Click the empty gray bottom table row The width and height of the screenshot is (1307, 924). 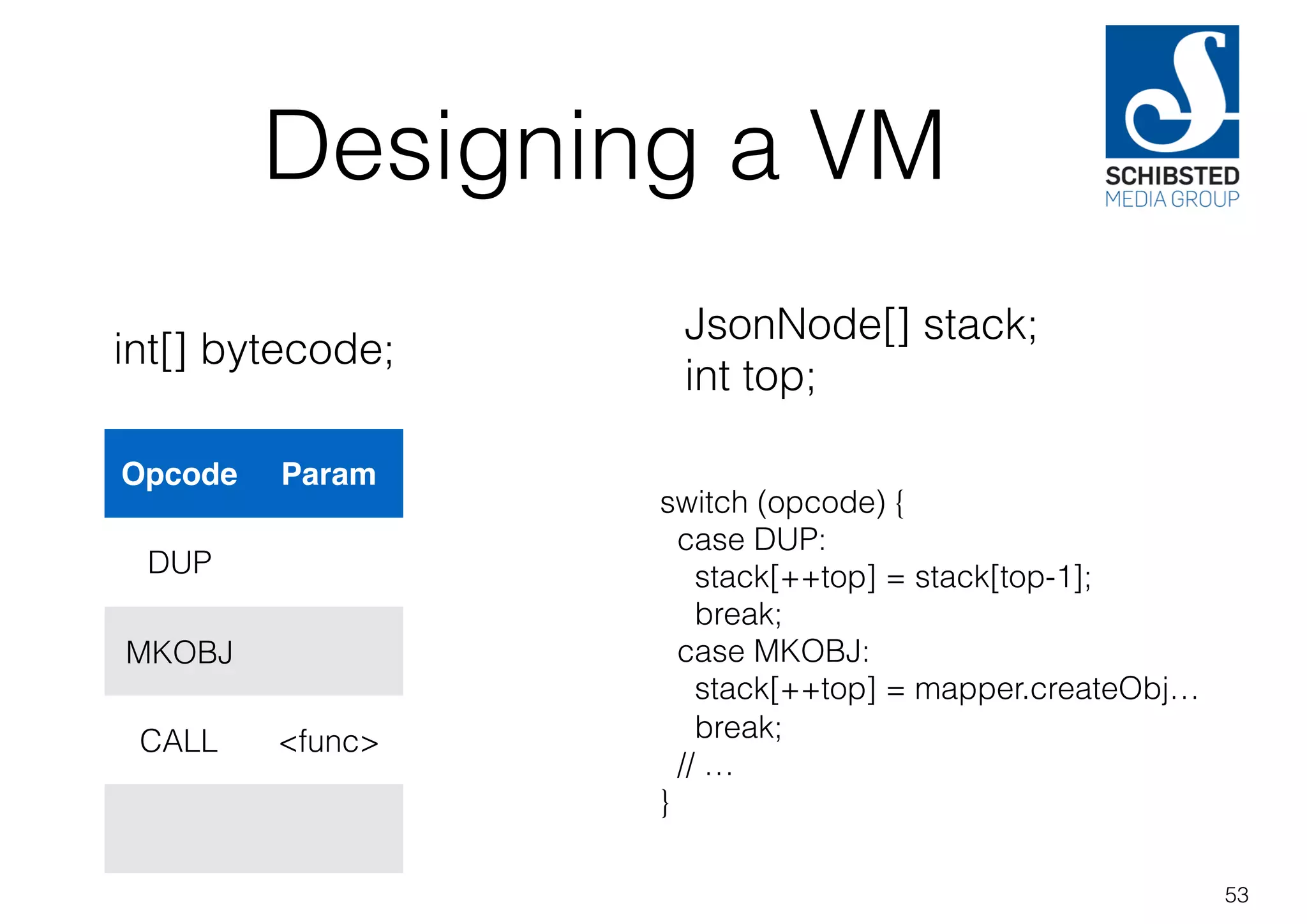253,828
